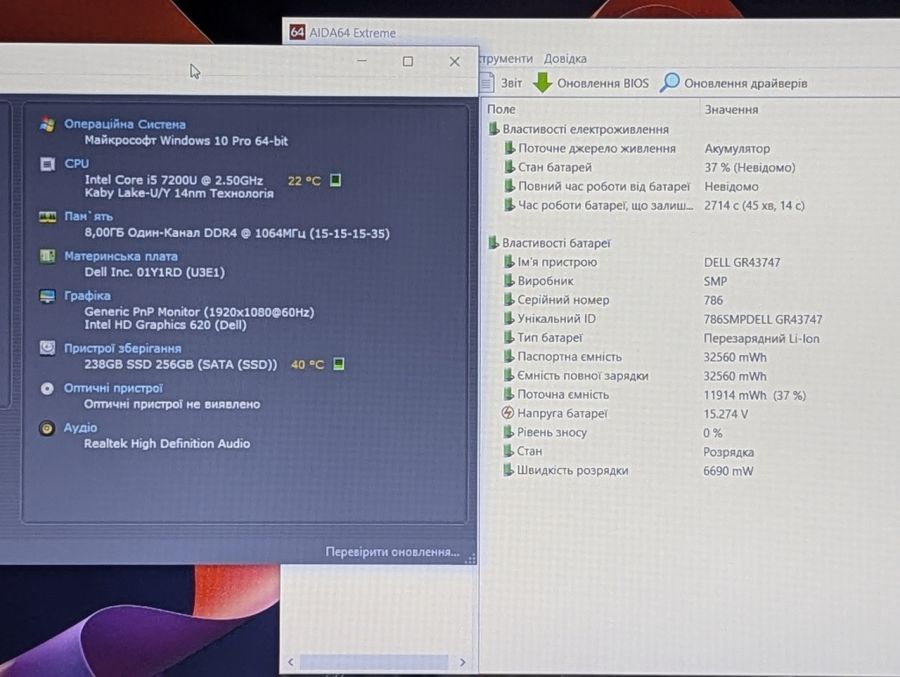Viewport: 900px width, 677px height.
Task: Click the CPU chip icon
Action: (x=47, y=164)
